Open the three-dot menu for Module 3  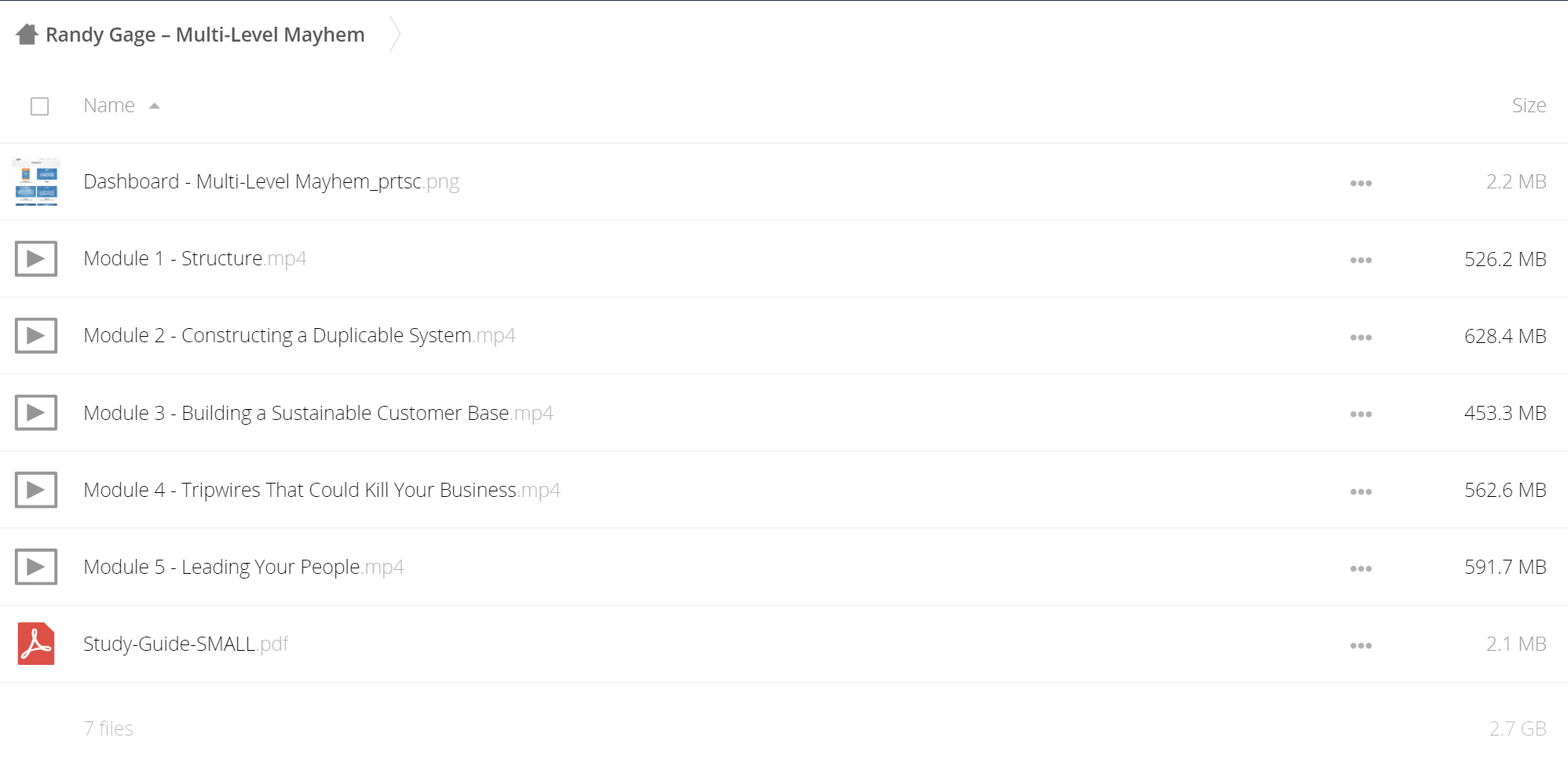point(1361,414)
